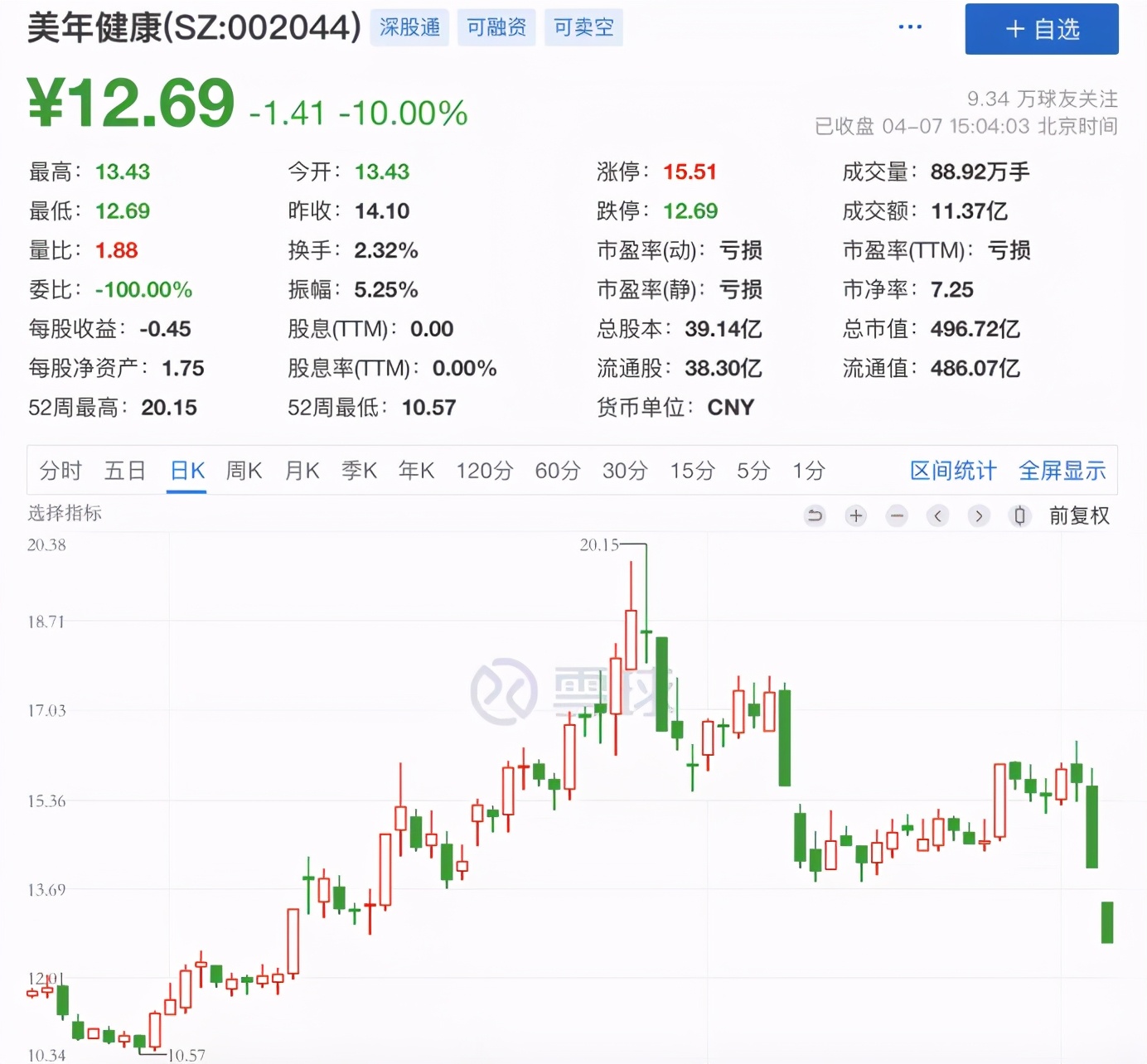This screenshot has height=1064, width=1147.
Task: Click the 52周最低 value 10.57
Action: tap(429, 408)
